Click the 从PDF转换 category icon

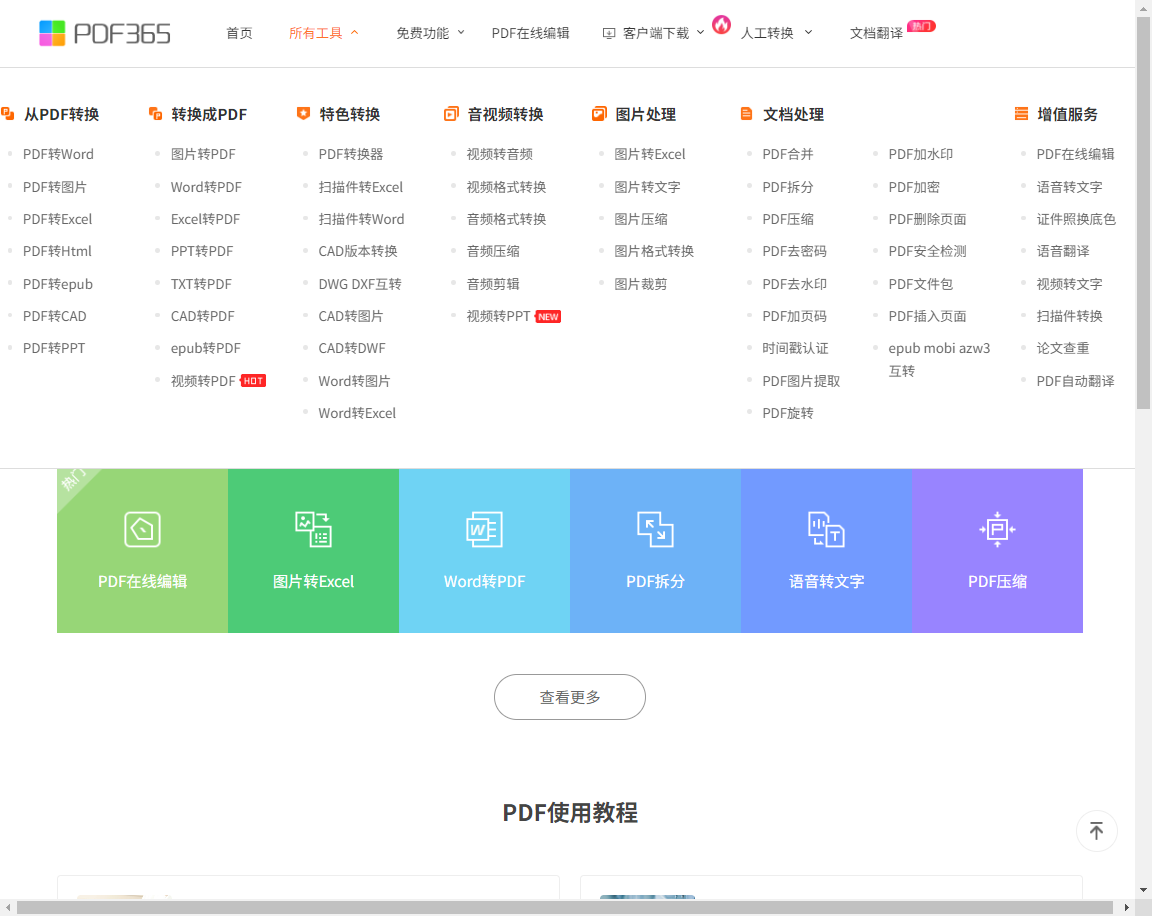coord(8,114)
